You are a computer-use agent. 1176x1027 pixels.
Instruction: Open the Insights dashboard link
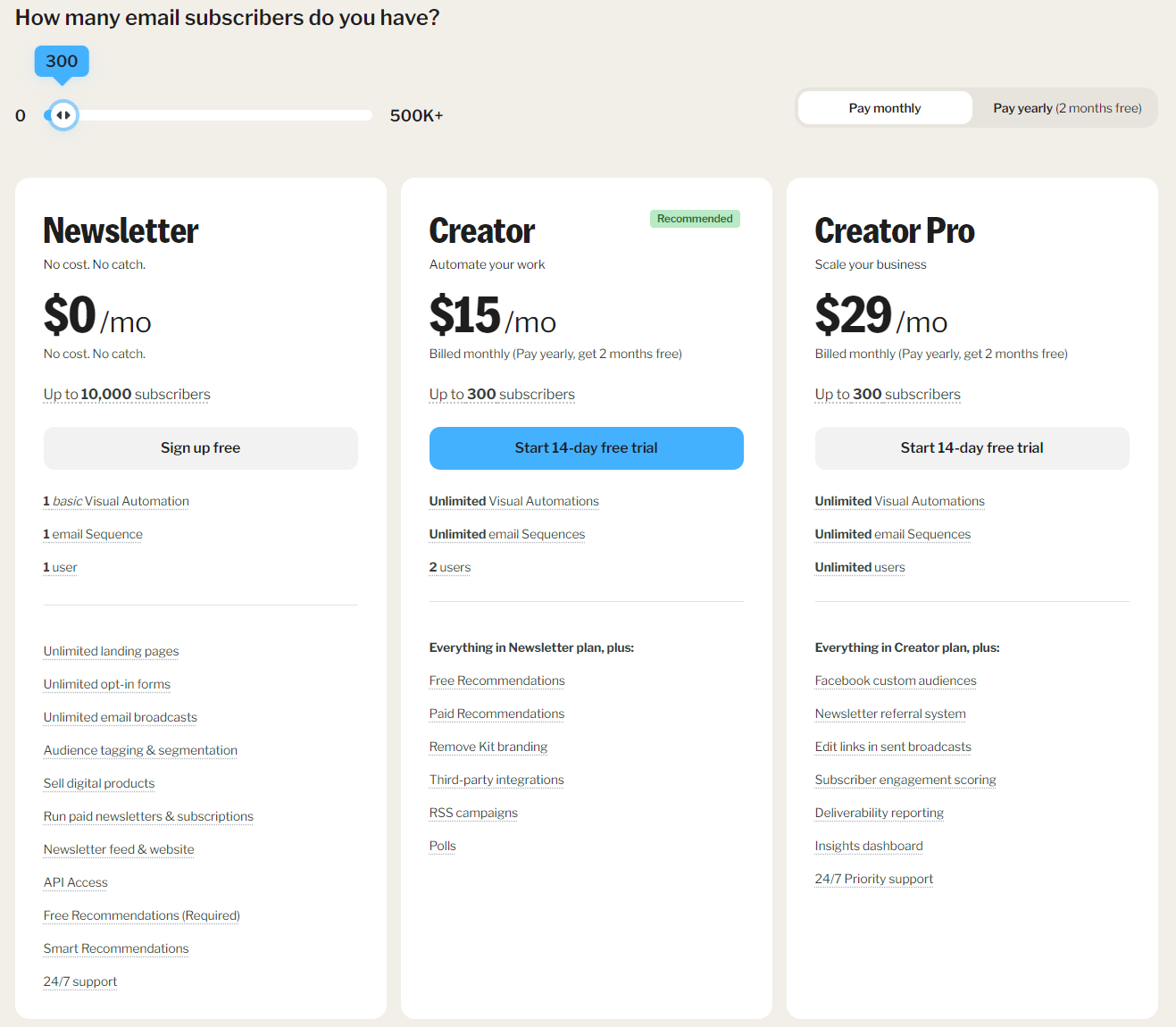(x=869, y=846)
